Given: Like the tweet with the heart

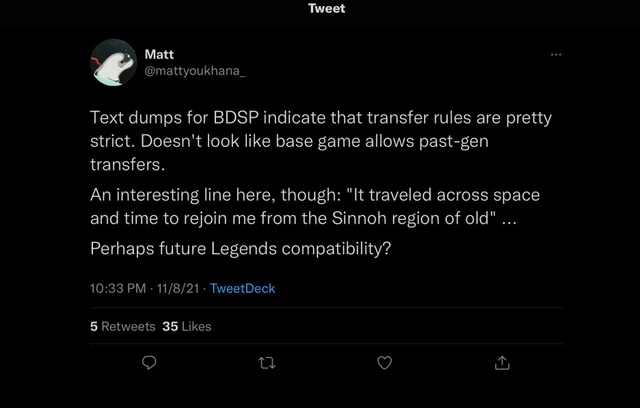Looking at the screenshot, I should tap(384, 363).
